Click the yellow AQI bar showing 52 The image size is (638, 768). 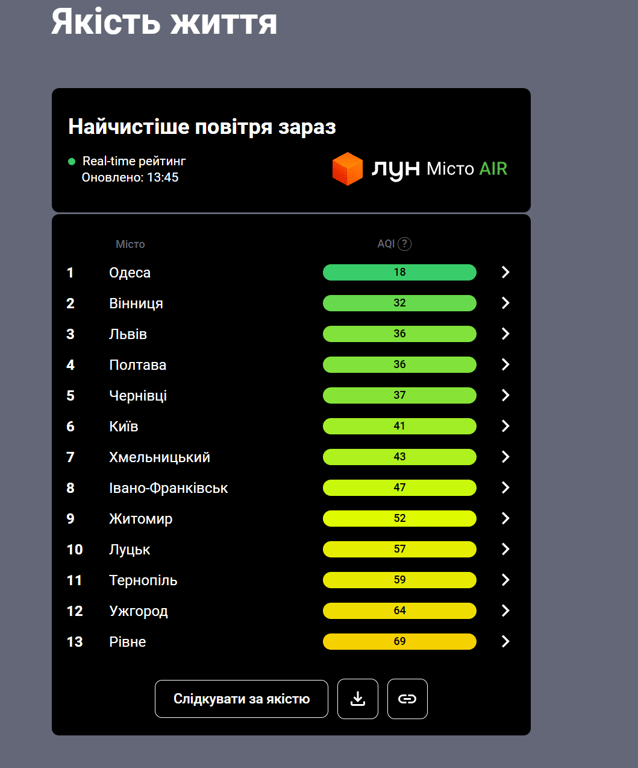click(x=399, y=519)
